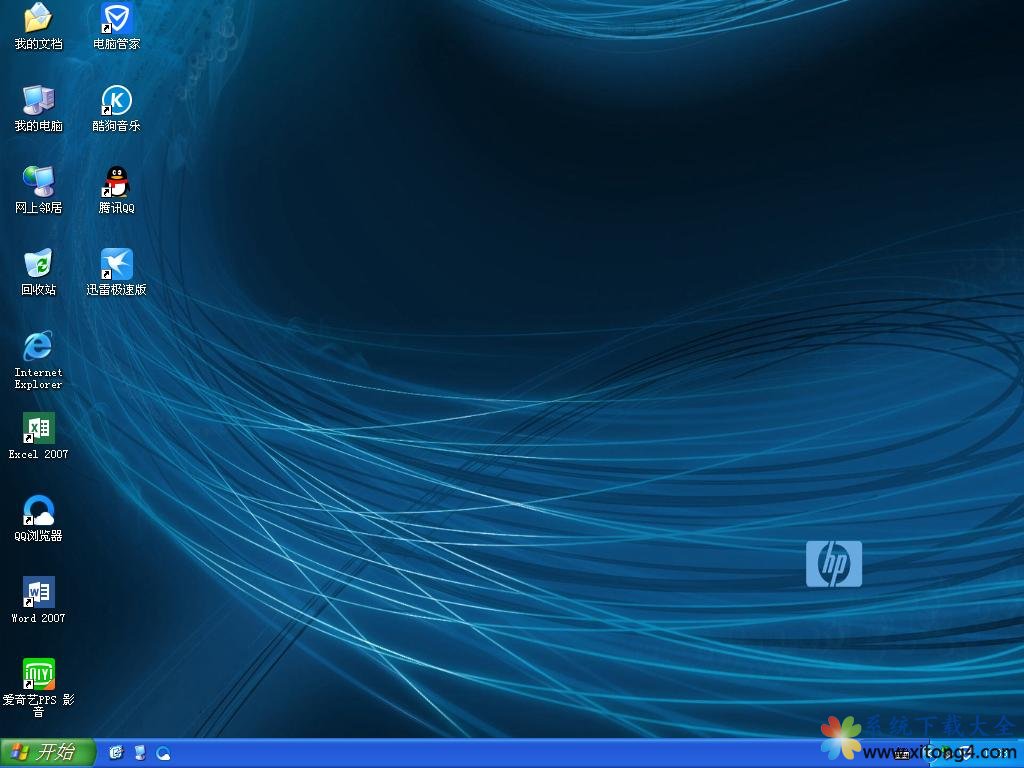Click the HP logo on the wallpaper

(x=833, y=564)
